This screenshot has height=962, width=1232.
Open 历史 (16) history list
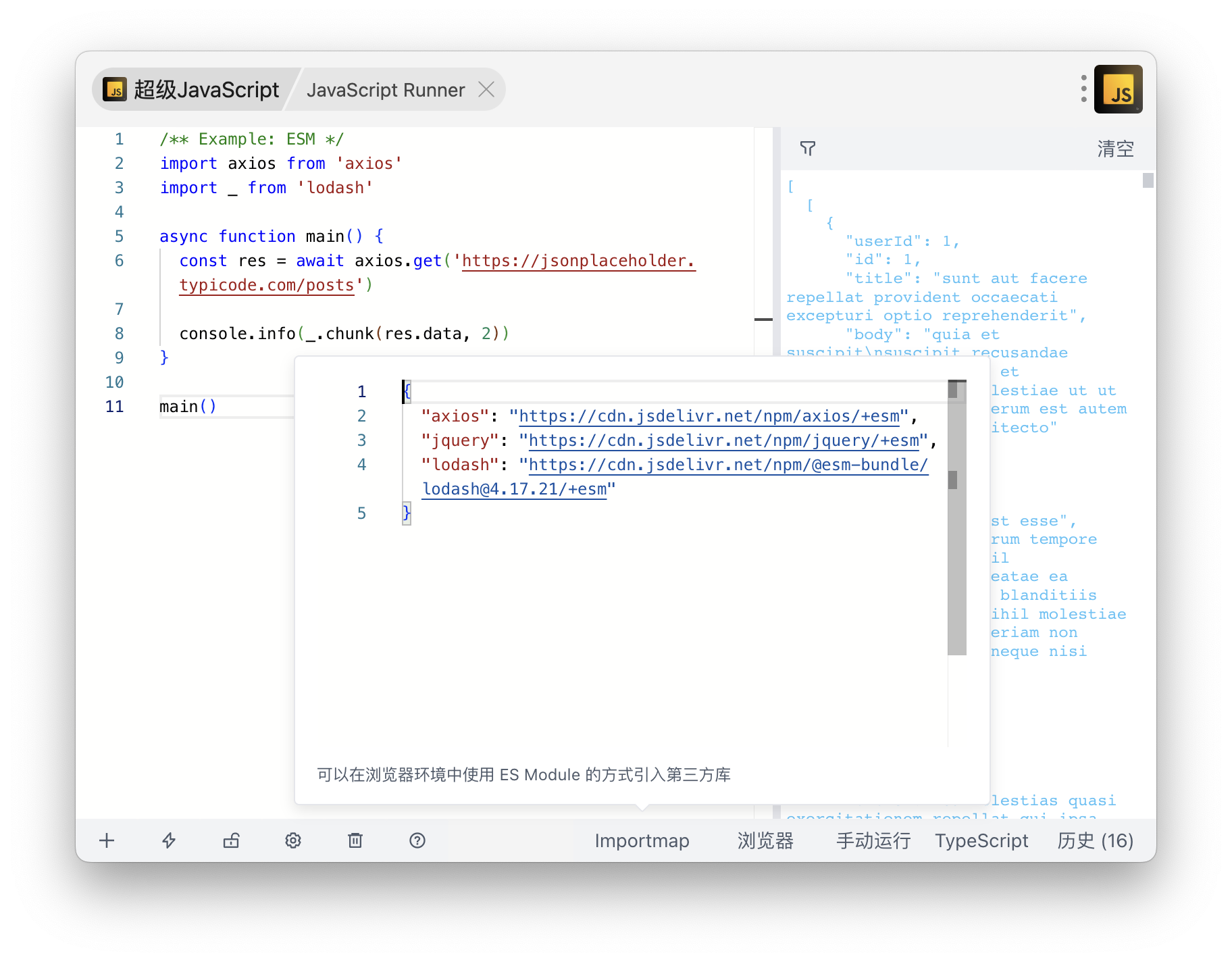pos(1095,840)
